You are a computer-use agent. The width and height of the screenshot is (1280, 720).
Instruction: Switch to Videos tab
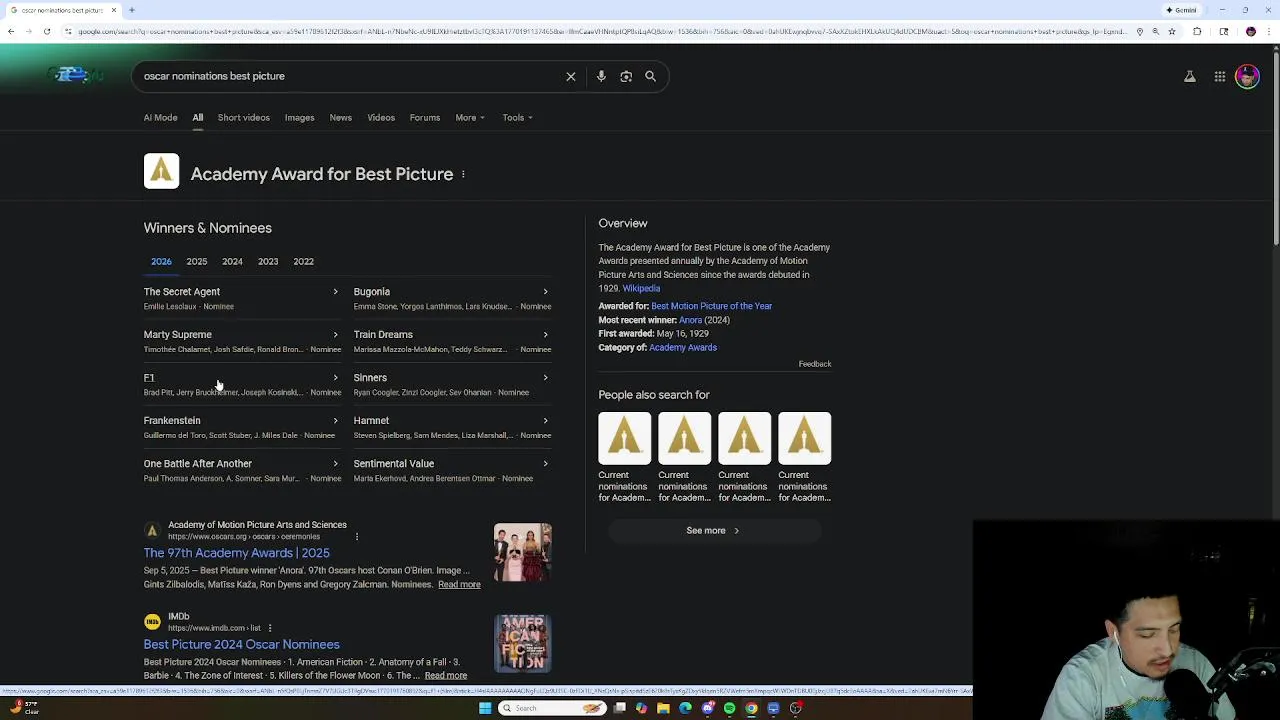[381, 118]
